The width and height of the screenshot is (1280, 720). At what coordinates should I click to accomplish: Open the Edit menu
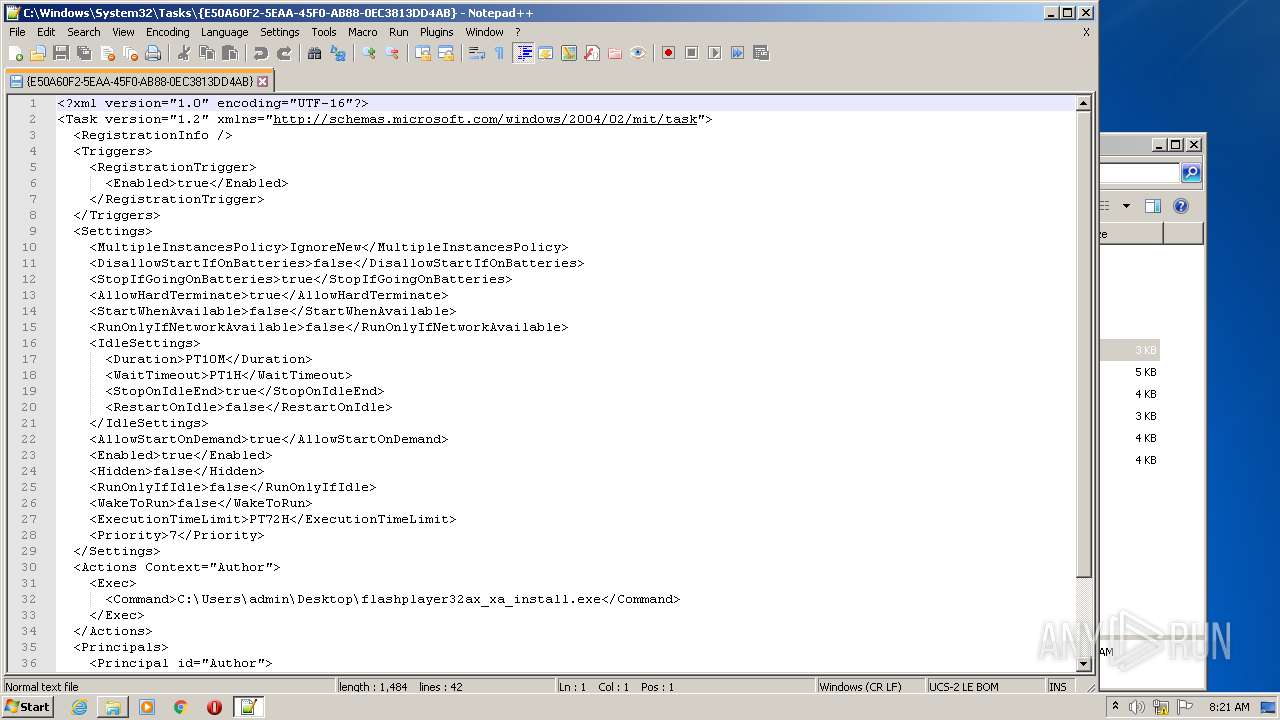click(x=46, y=32)
